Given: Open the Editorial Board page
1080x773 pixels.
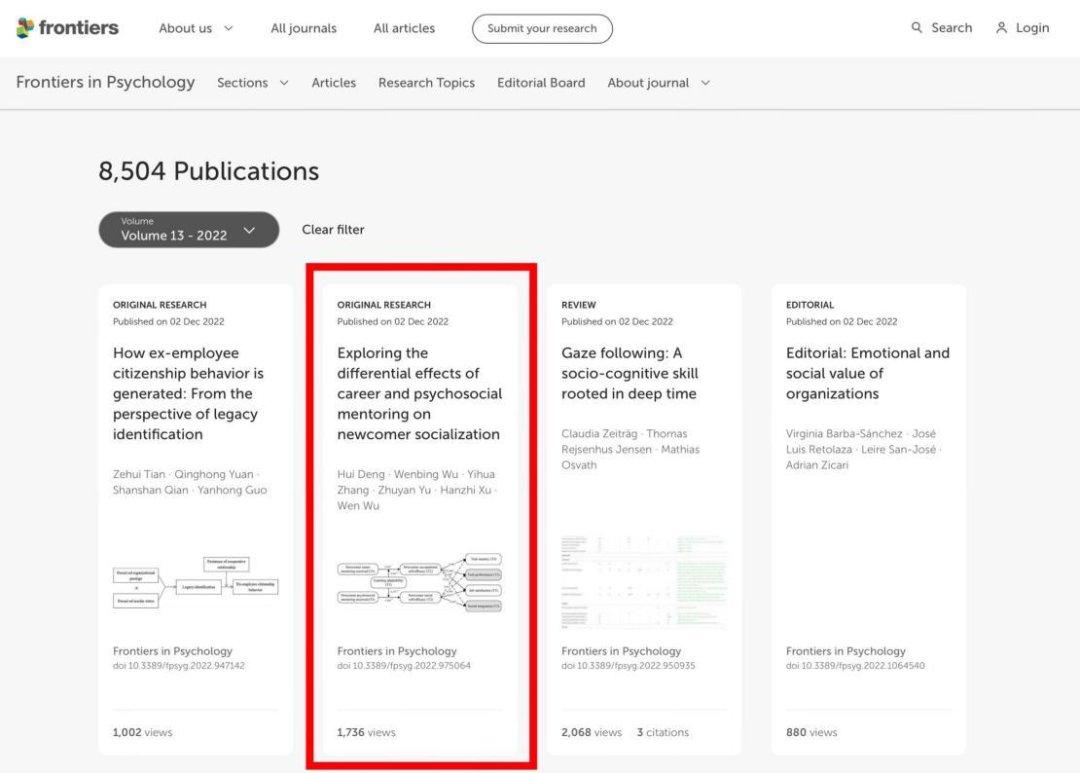Looking at the screenshot, I should click(x=541, y=83).
